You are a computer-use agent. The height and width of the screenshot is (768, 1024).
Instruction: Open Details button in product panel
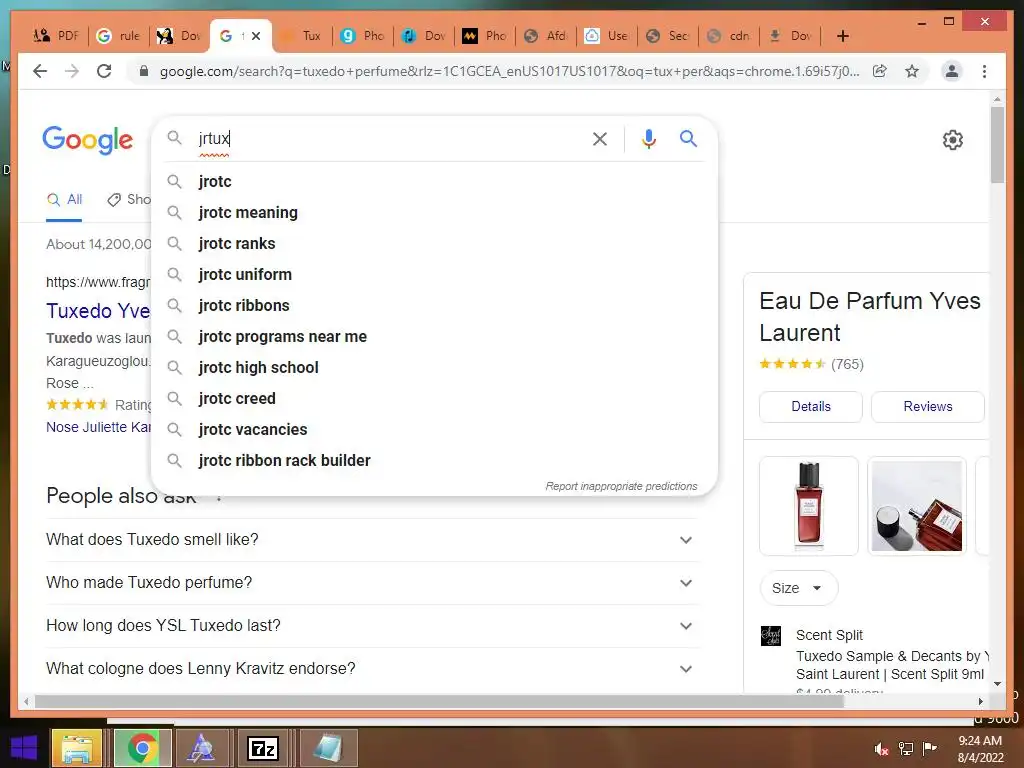(810, 406)
